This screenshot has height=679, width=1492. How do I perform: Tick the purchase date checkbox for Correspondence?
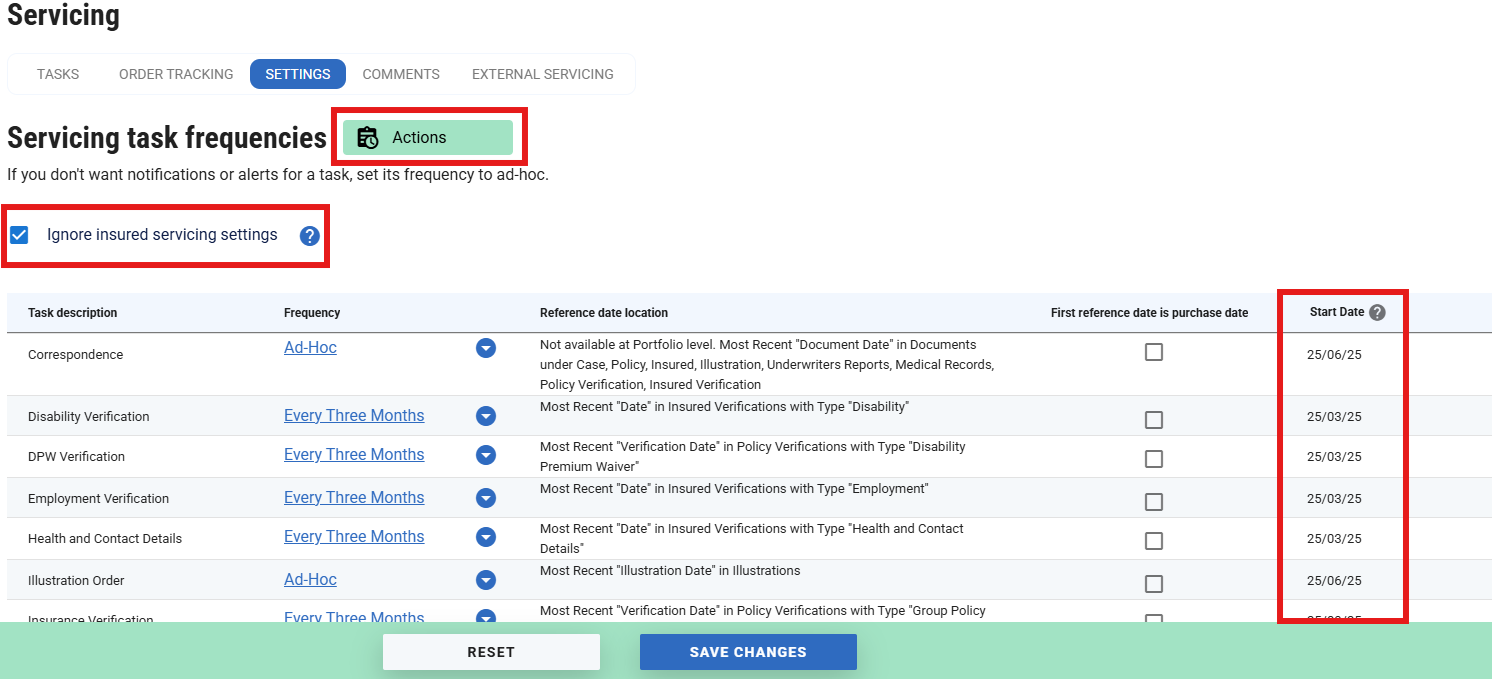(x=1154, y=352)
